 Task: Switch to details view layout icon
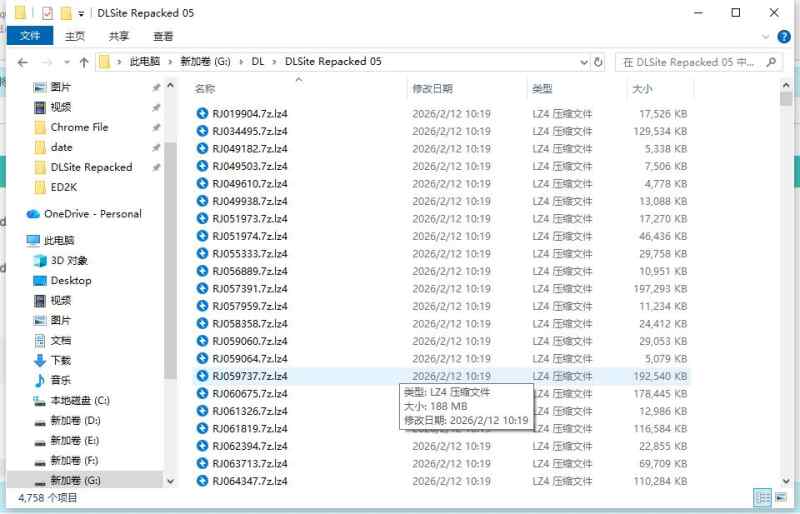pyautogui.click(x=762, y=497)
